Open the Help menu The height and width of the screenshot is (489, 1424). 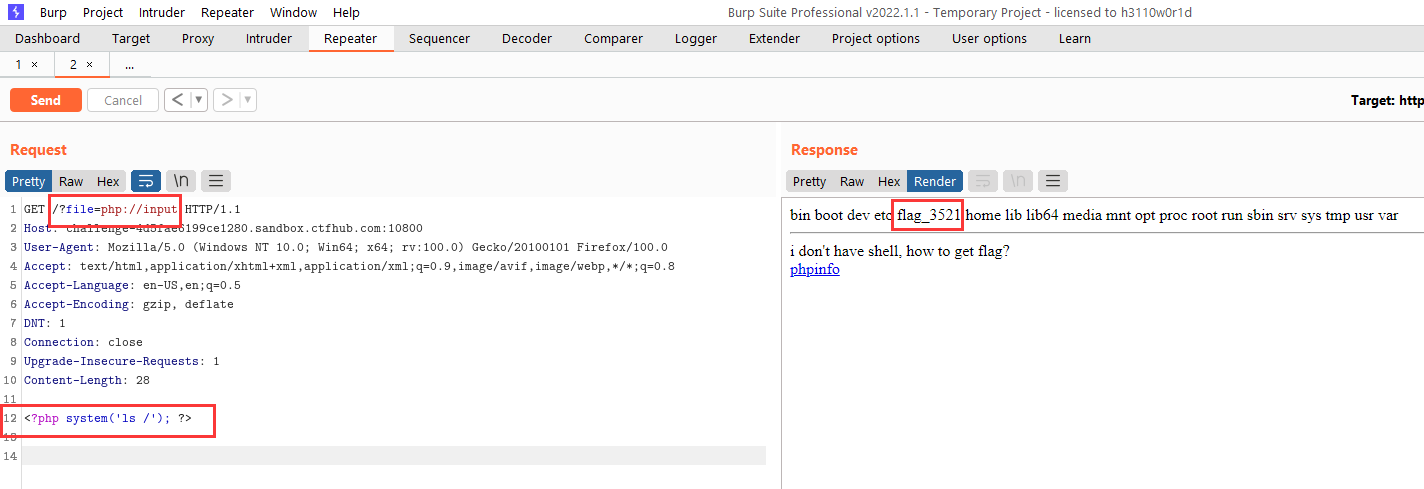pos(346,12)
